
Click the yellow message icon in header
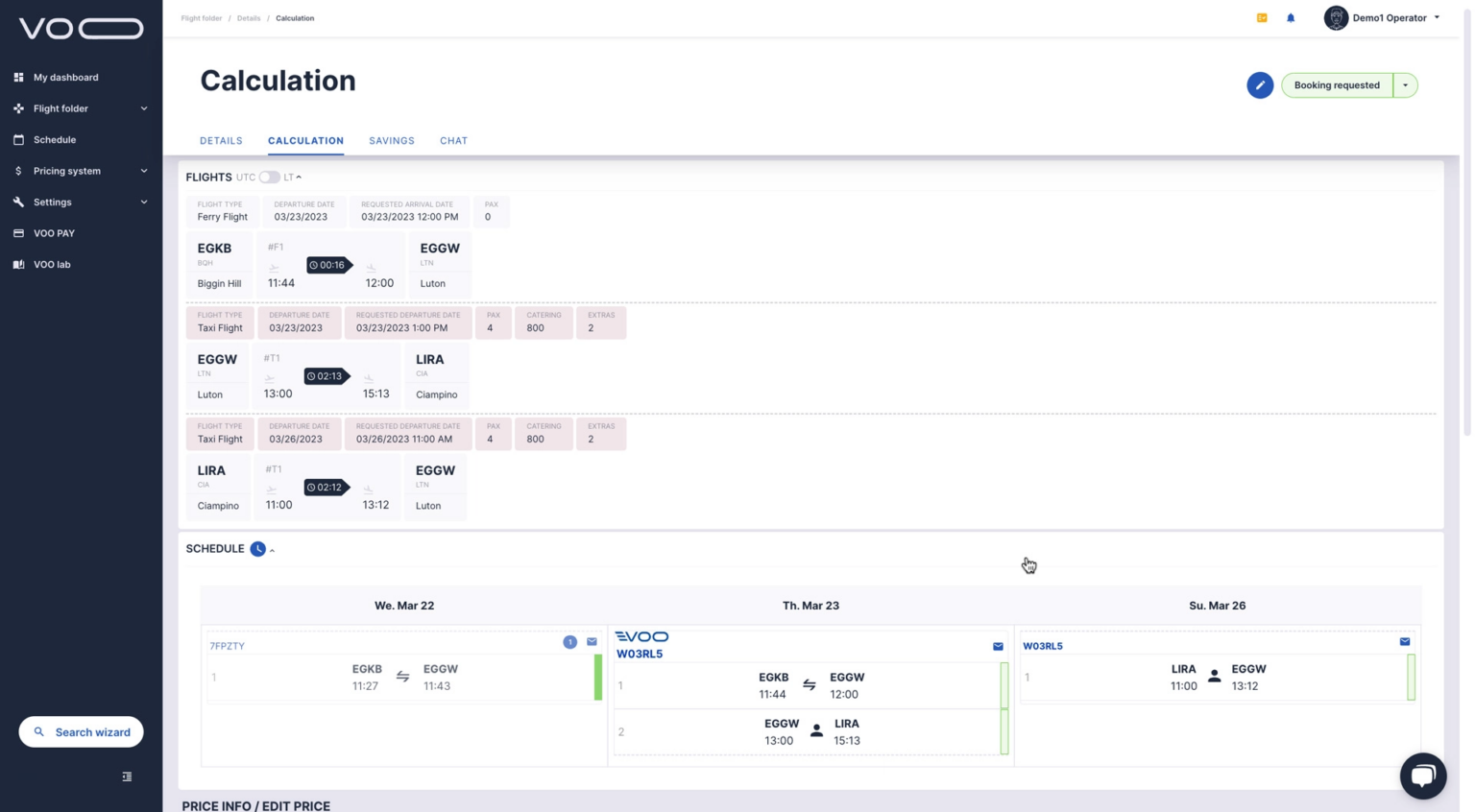pos(1262,18)
